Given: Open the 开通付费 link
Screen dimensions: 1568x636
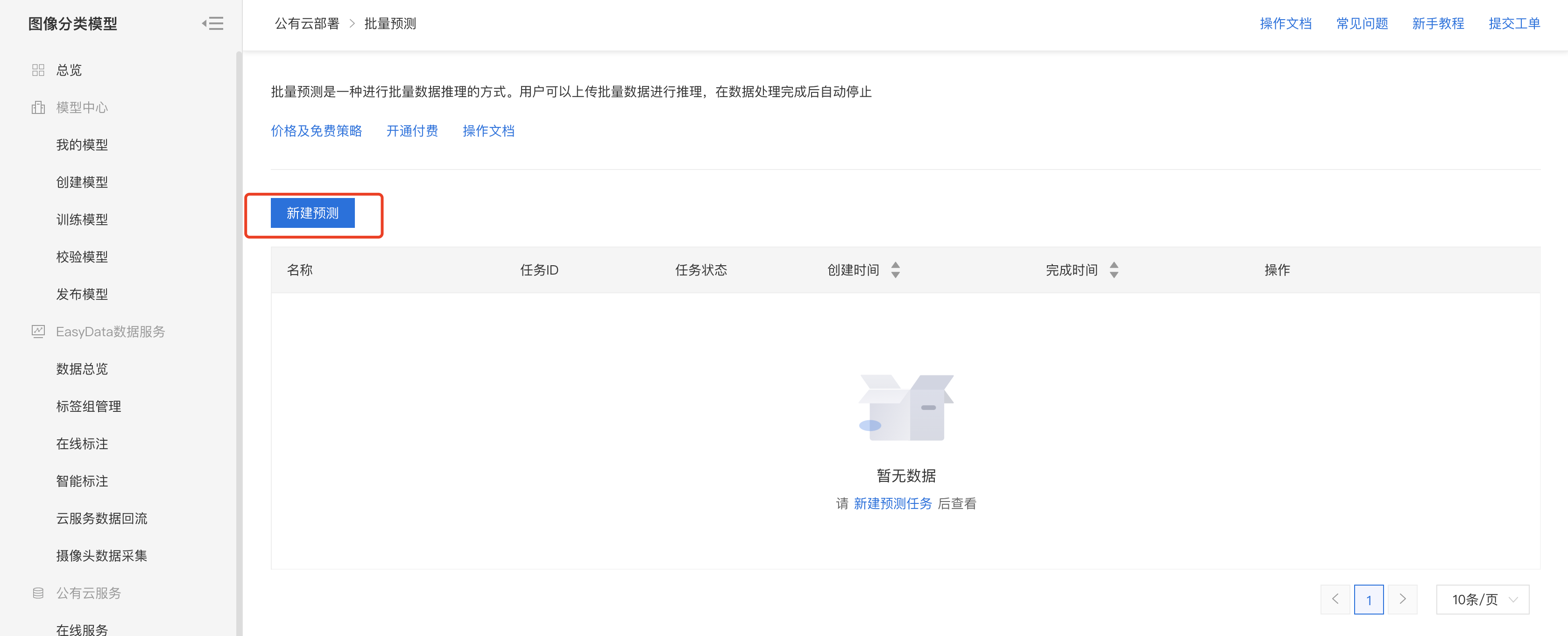Looking at the screenshot, I should click(x=412, y=131).
